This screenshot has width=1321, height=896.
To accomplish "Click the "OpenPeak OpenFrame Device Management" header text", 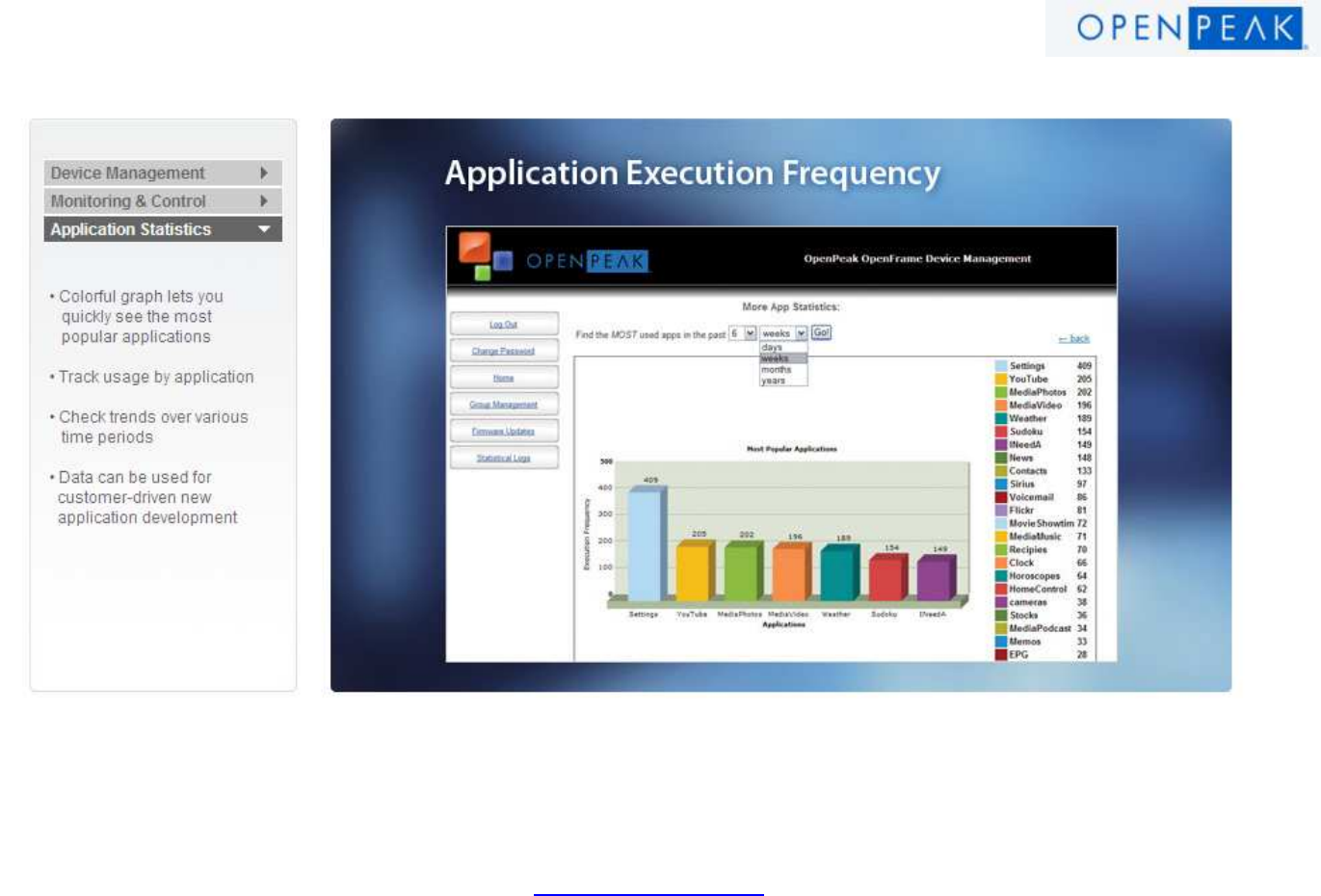I will 917,258.
